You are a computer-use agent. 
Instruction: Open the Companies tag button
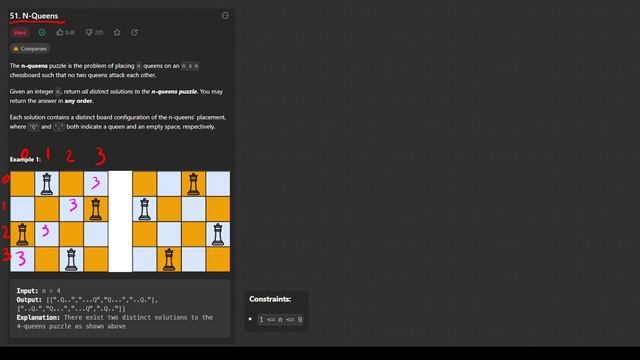[30, 49]
